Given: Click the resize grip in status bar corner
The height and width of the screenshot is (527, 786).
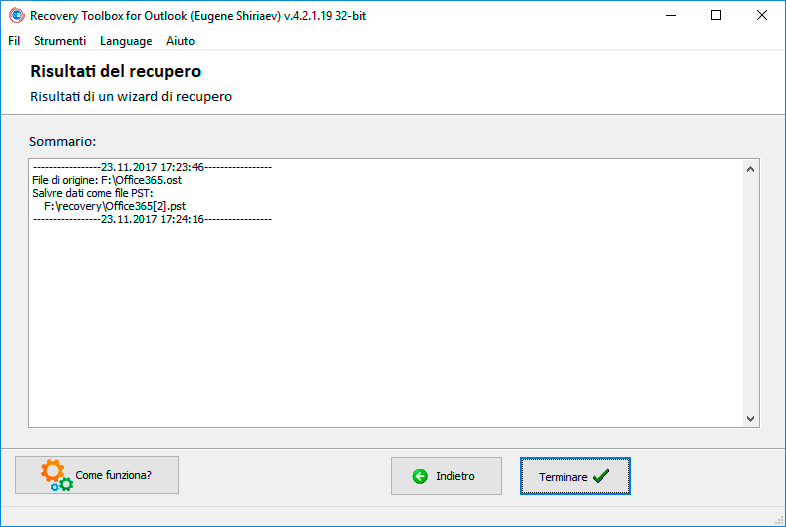Looking at the screenshot, I should click(779, 520).
